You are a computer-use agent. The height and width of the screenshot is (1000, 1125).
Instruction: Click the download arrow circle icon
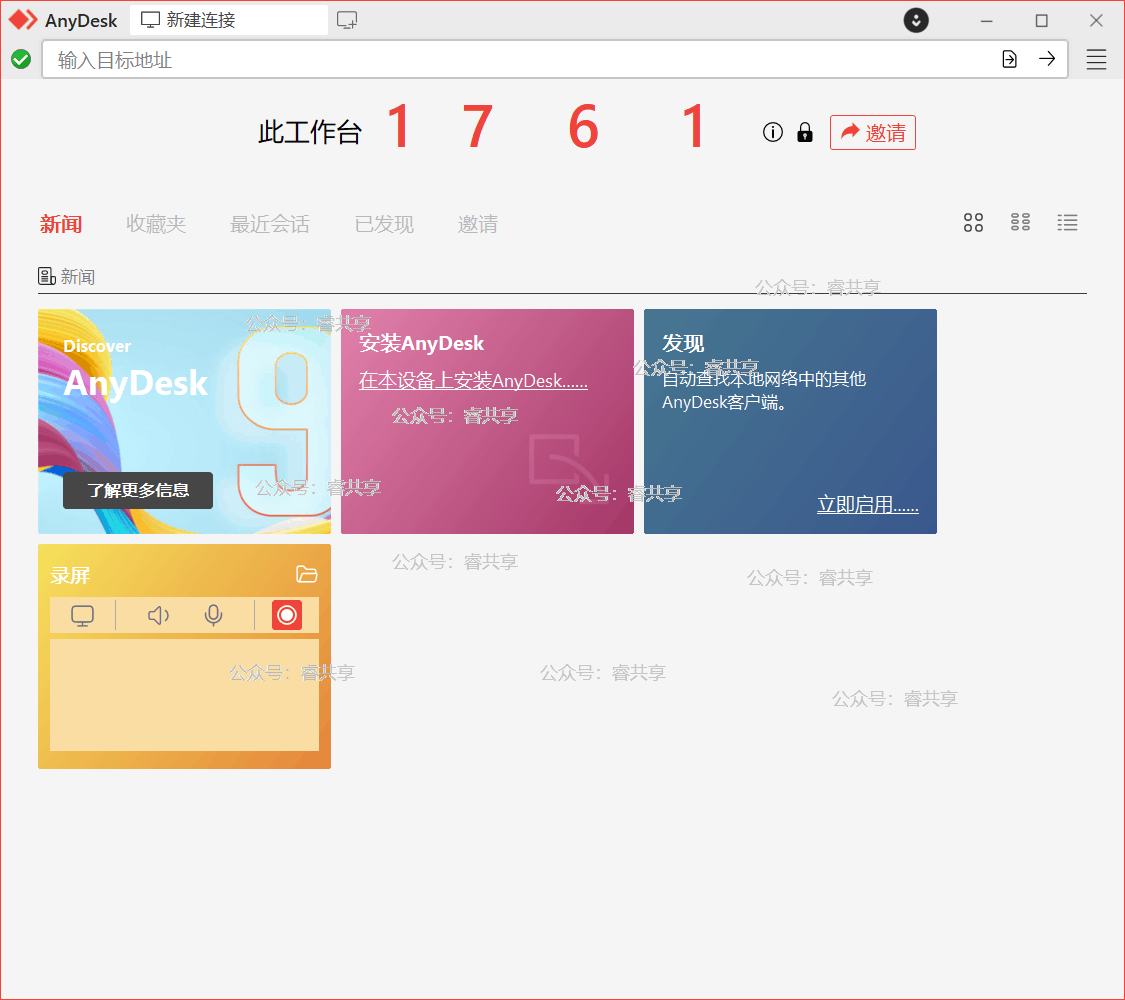pos(915,20)
